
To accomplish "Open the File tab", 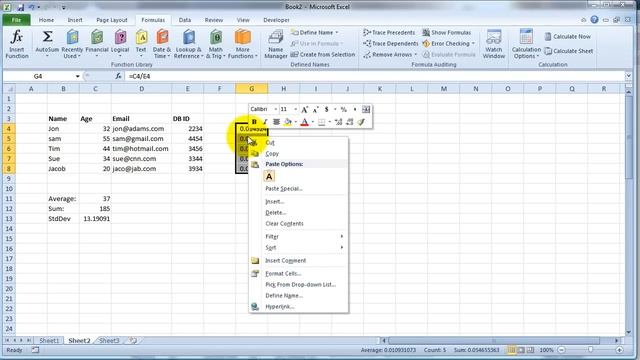I will [16, 20].
